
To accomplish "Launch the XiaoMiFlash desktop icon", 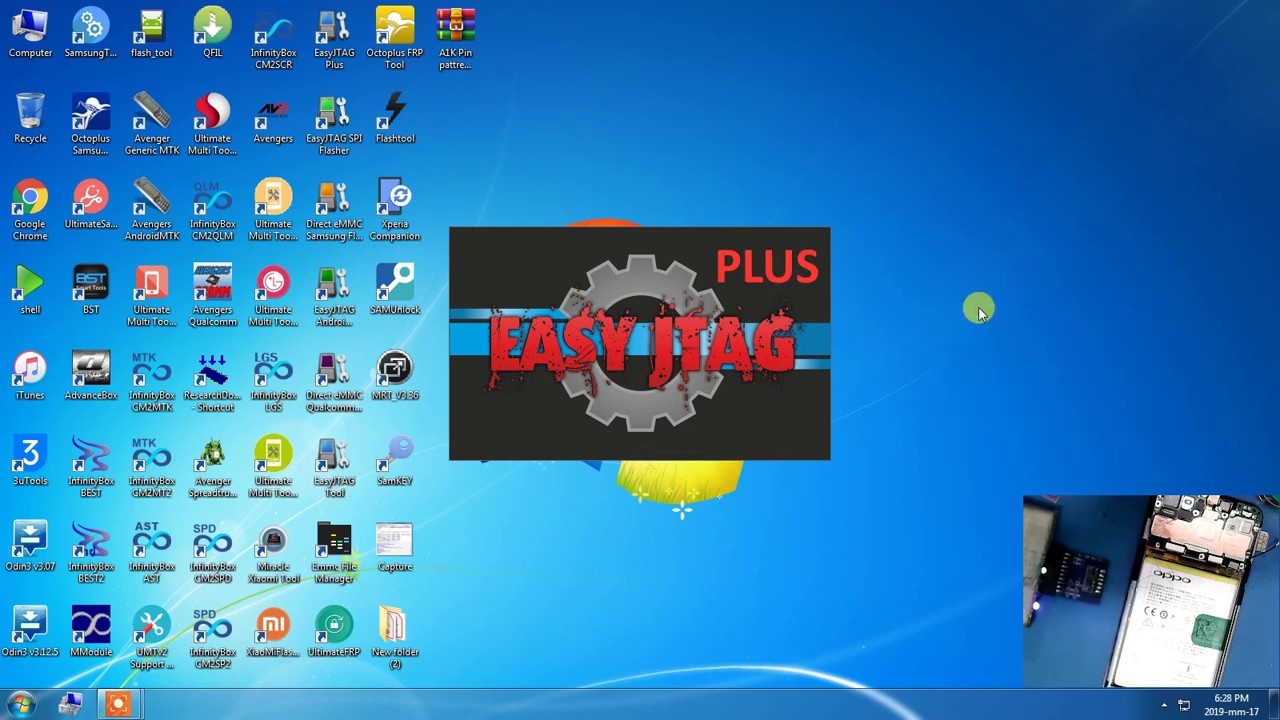I will coord(273,633).
